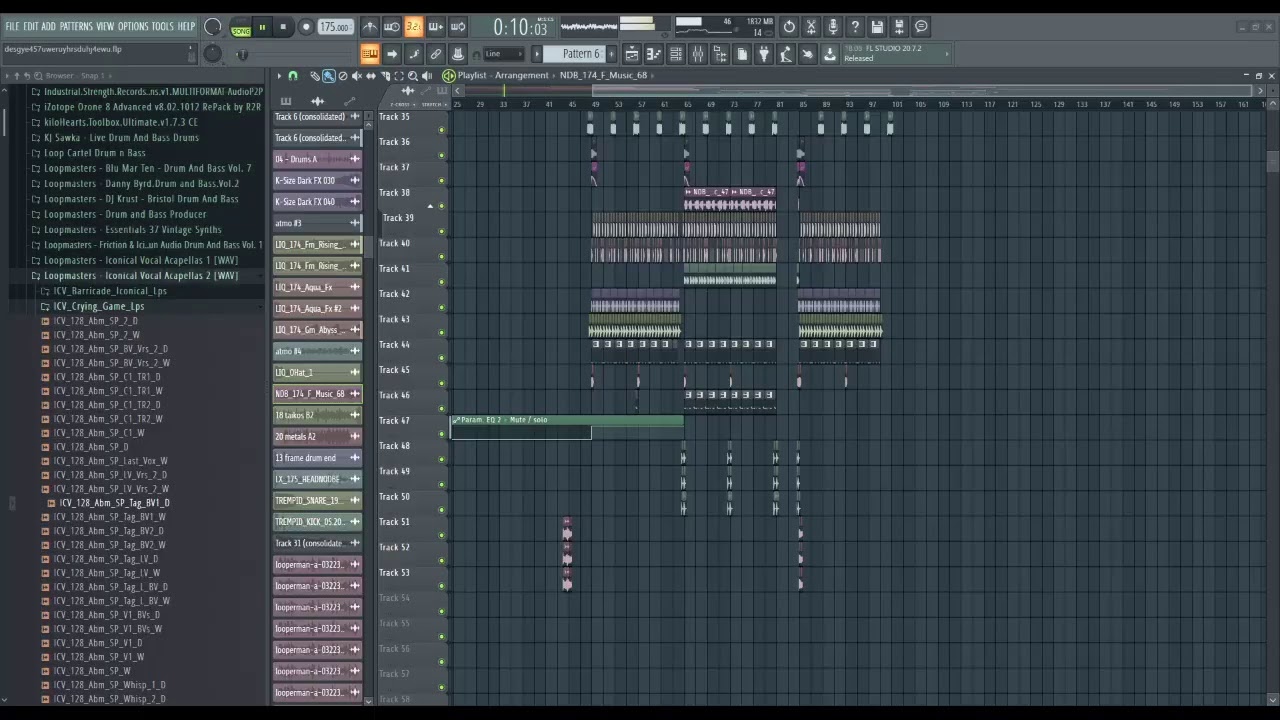Open the TOOLS menu
Viewport: 1280px width, 720px height.
162,26
